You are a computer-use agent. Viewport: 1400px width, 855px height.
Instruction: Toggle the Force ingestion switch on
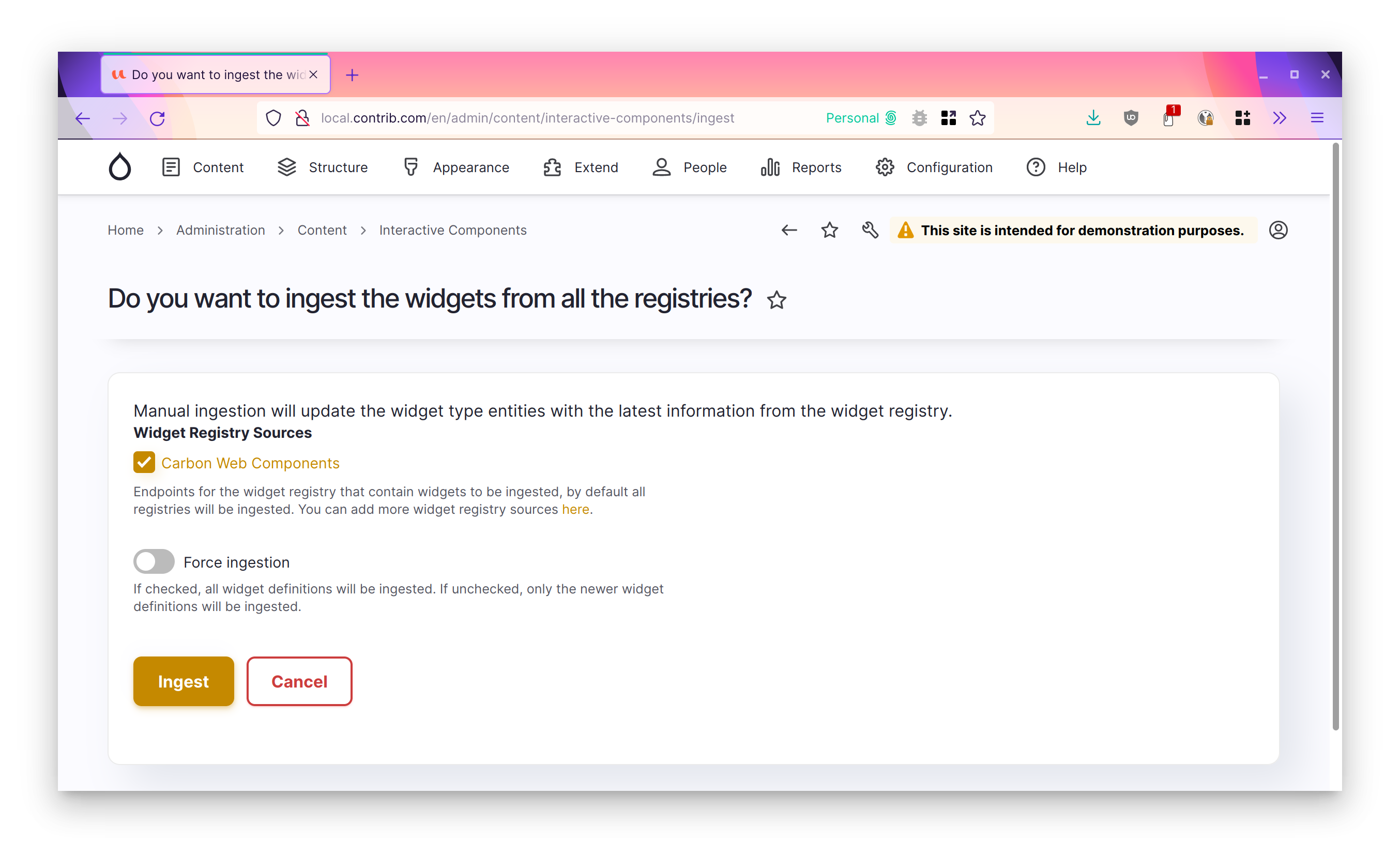click(155, 562)
